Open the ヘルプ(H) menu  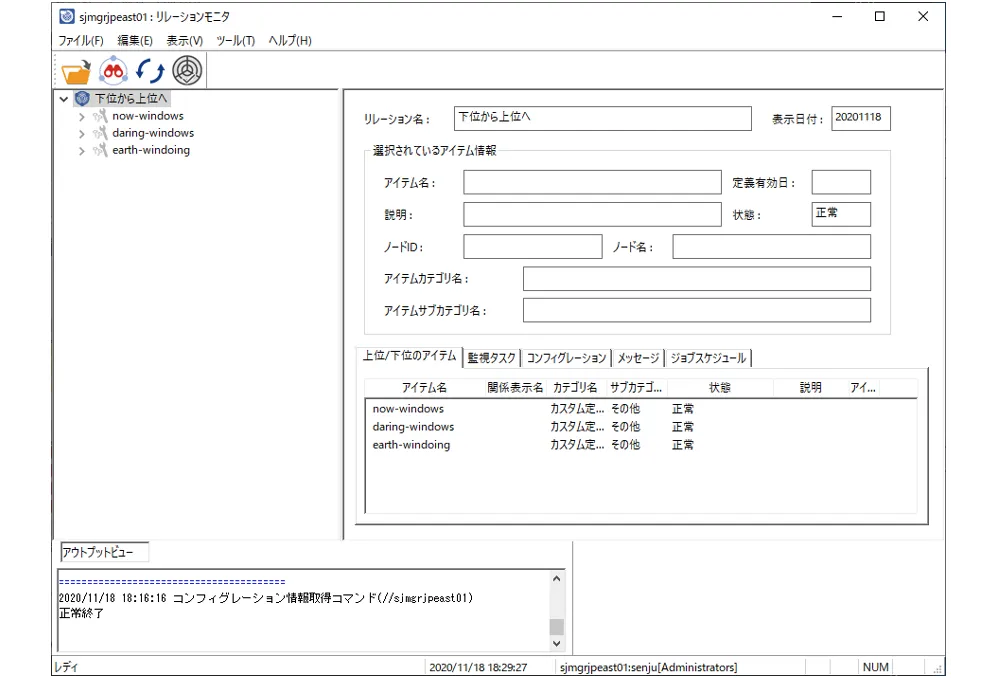pos(290,41)
